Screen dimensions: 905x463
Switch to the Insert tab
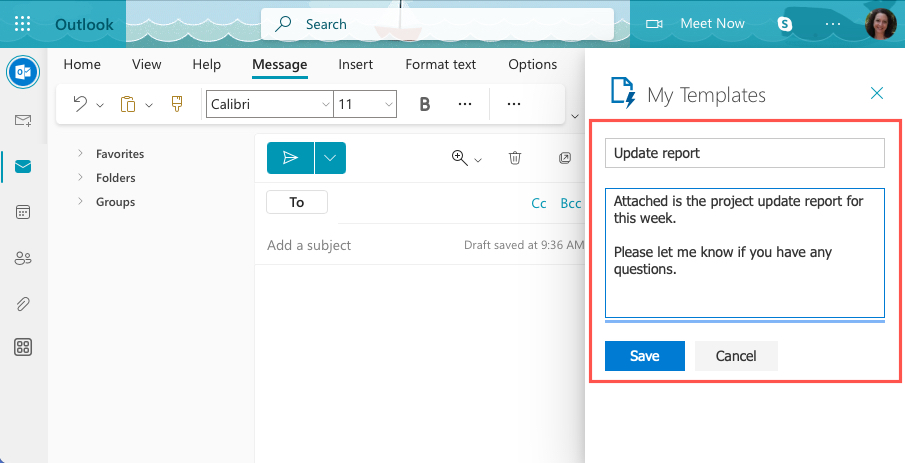click(356, 64)
